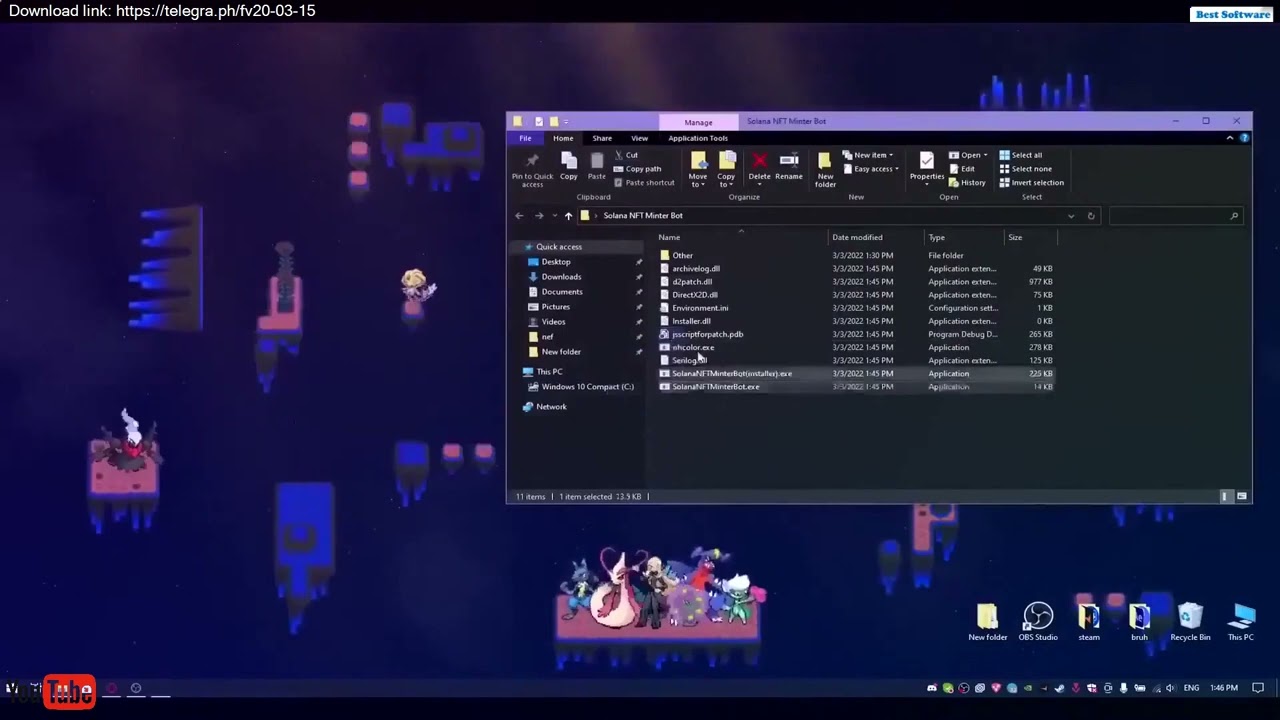
Task: Open the Application Tools tab
Action: 698,138
